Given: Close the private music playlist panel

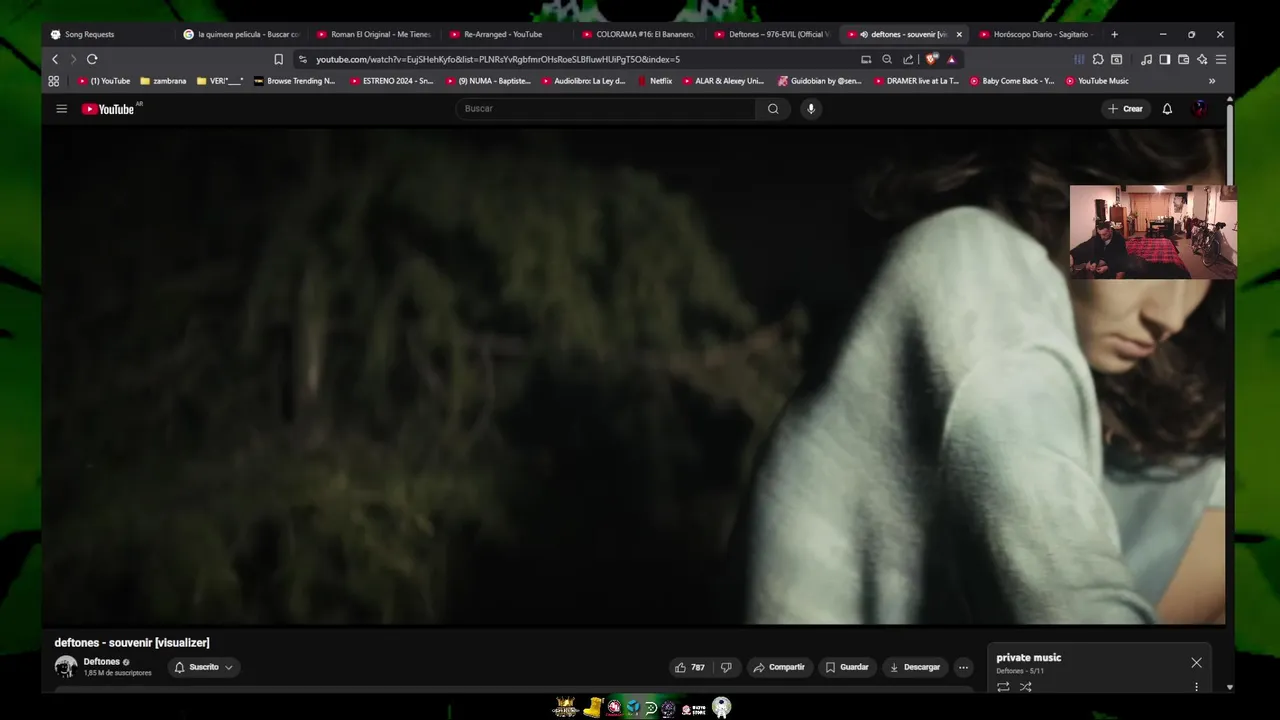Looking at the screenshot, I should pyautogui.click(x=1196, y=663).
